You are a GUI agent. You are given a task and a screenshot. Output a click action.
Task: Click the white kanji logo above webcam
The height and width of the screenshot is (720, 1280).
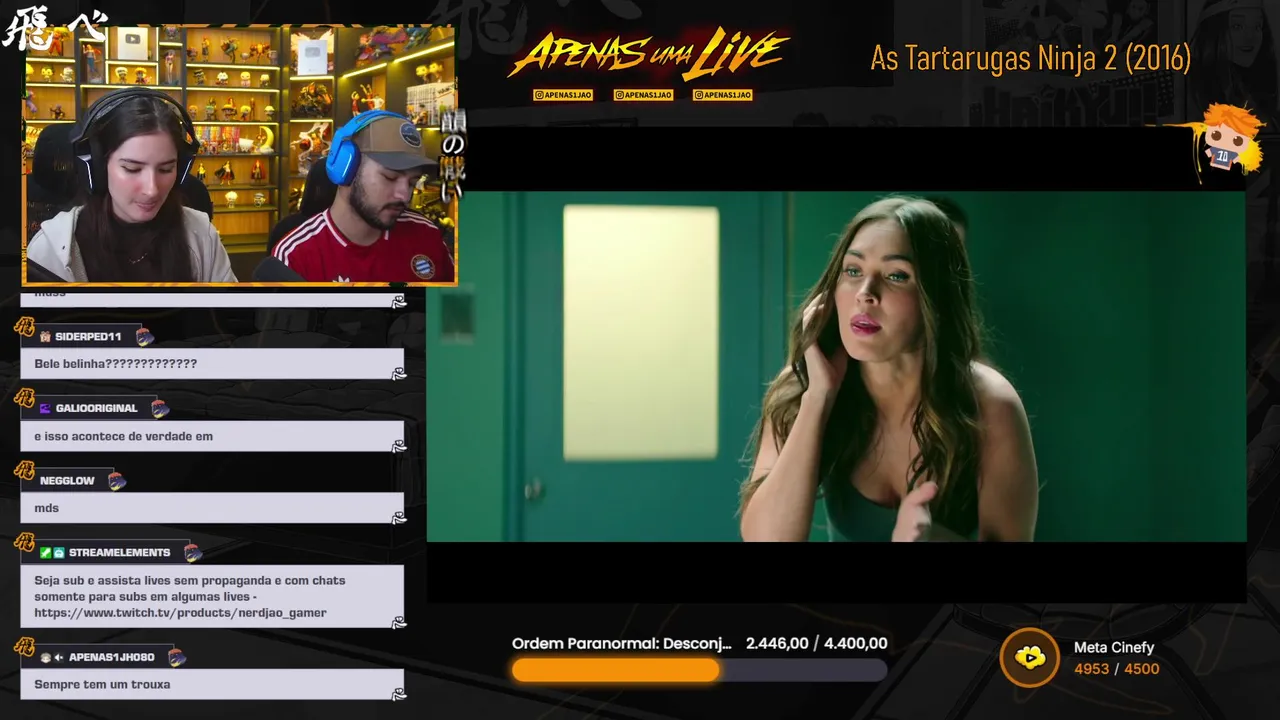click(x=53, y=28)
